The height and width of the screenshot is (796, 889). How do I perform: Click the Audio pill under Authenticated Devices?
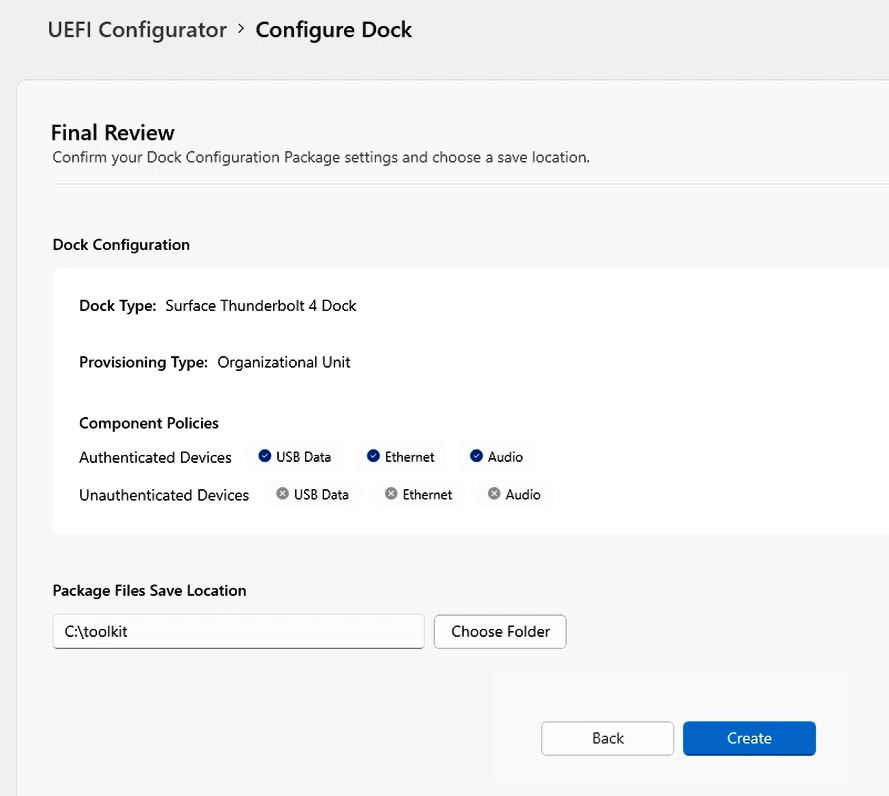pyautogui.click(x=497, y=456)
